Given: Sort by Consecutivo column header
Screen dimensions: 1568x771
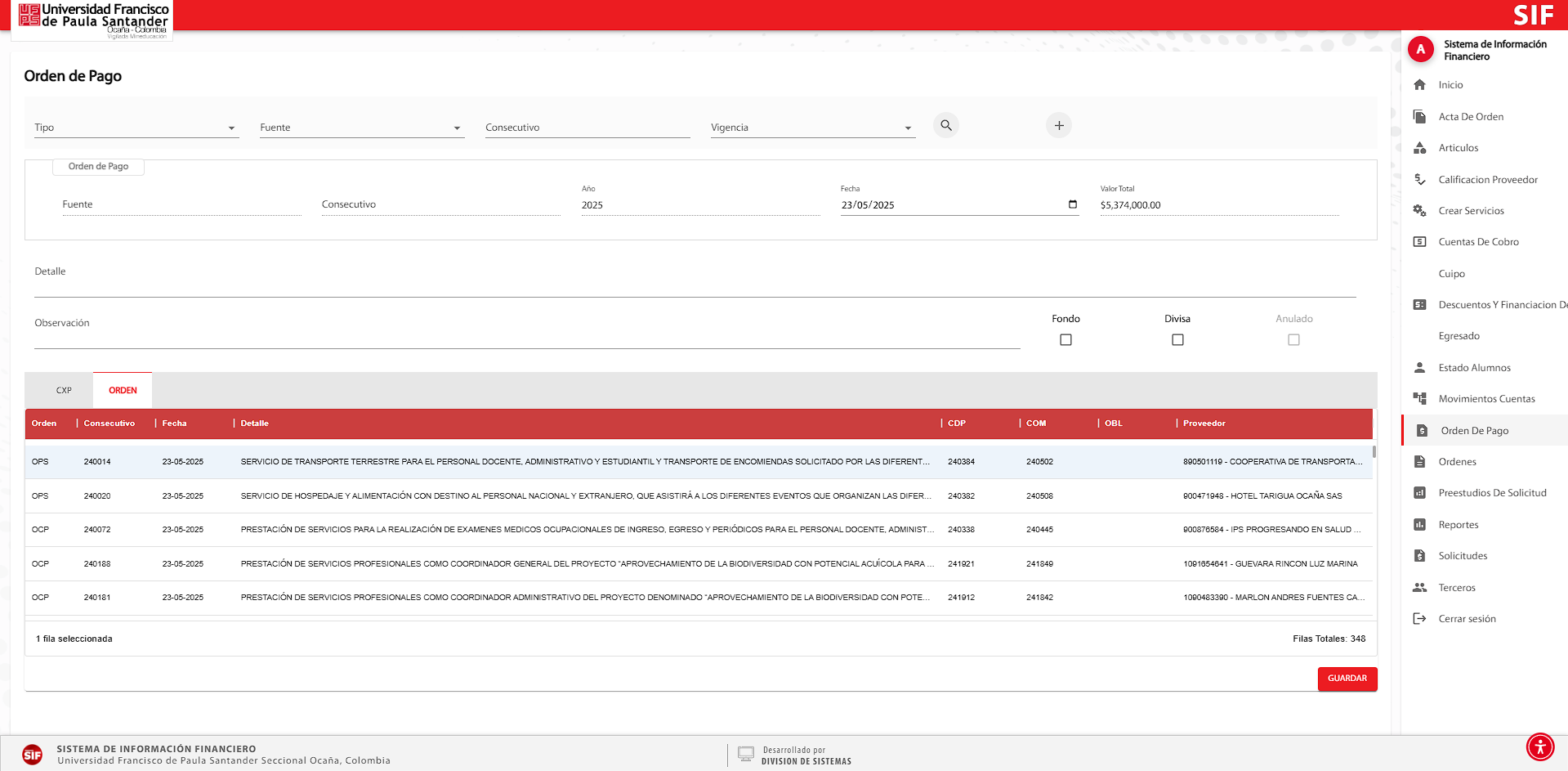Looking at the screenshot, I should (x=109, y=424).
